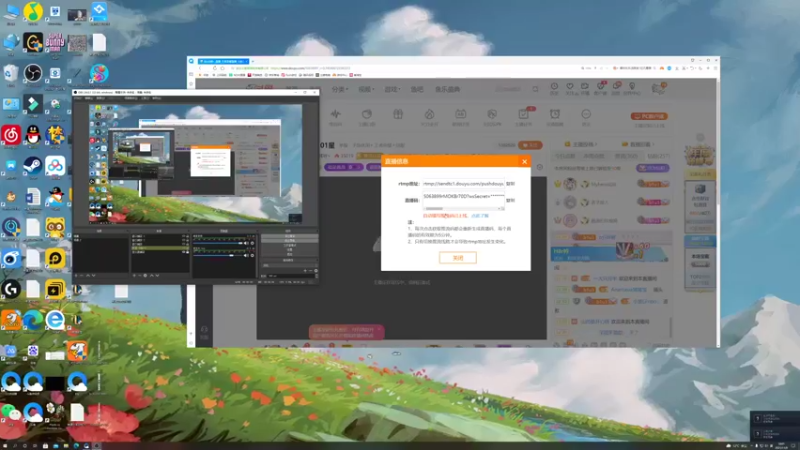This screenshot has height=450, width=800.
Task: Open the QQ penguin desktop shortcut
Action: 33,135
